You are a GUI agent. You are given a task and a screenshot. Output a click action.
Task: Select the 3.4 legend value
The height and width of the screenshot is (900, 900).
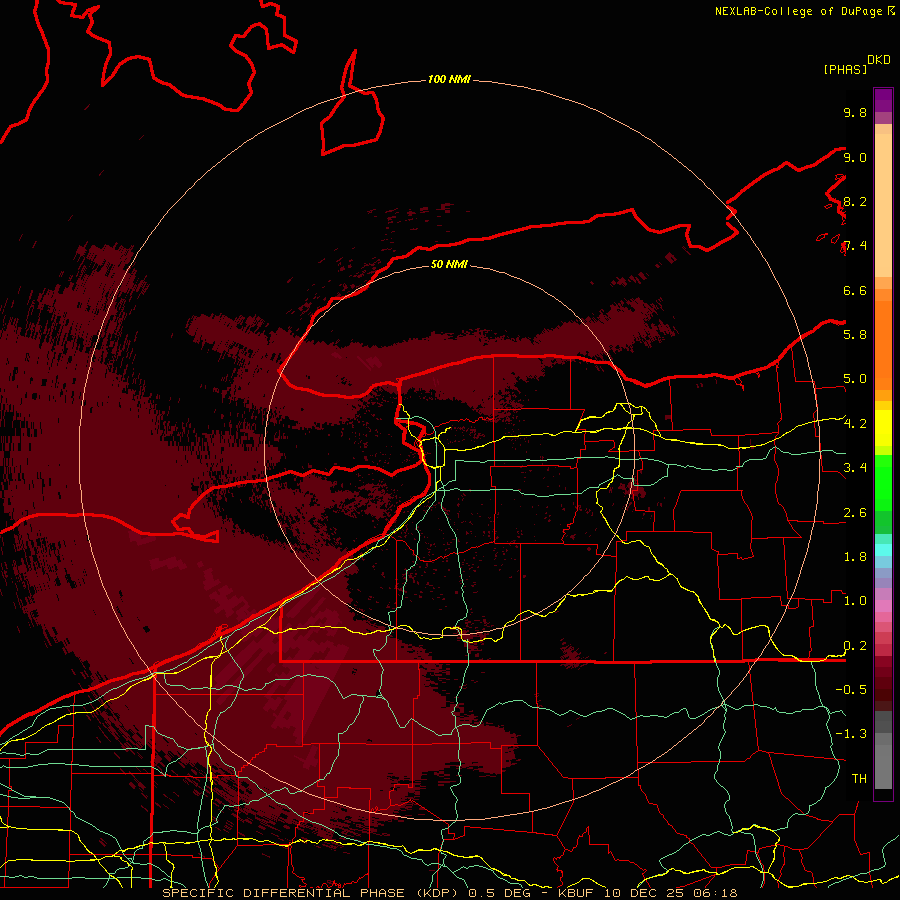[855, 467]
